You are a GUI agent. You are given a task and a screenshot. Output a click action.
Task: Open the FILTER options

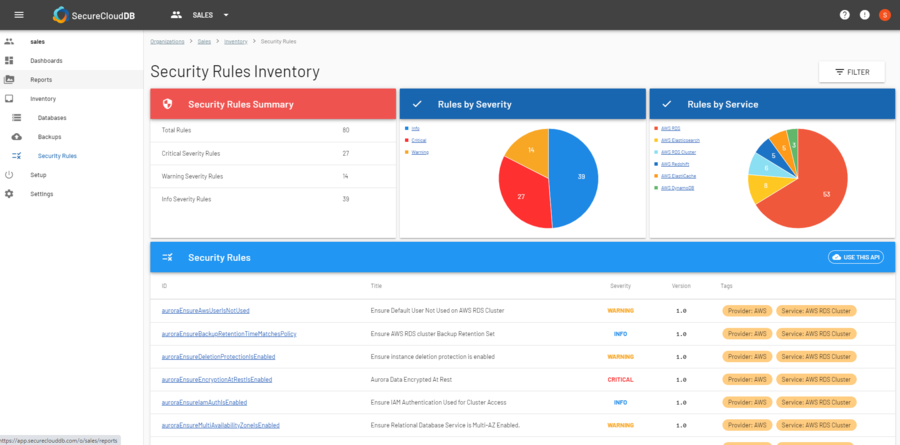click(x=851, y=72)
